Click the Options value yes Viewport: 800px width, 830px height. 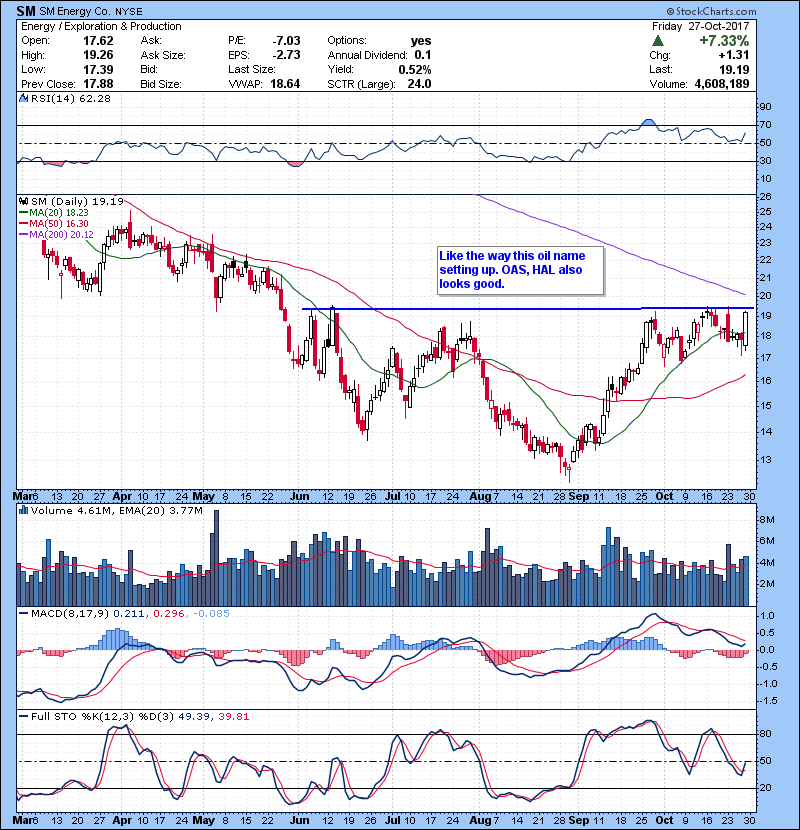pos(421,41)
